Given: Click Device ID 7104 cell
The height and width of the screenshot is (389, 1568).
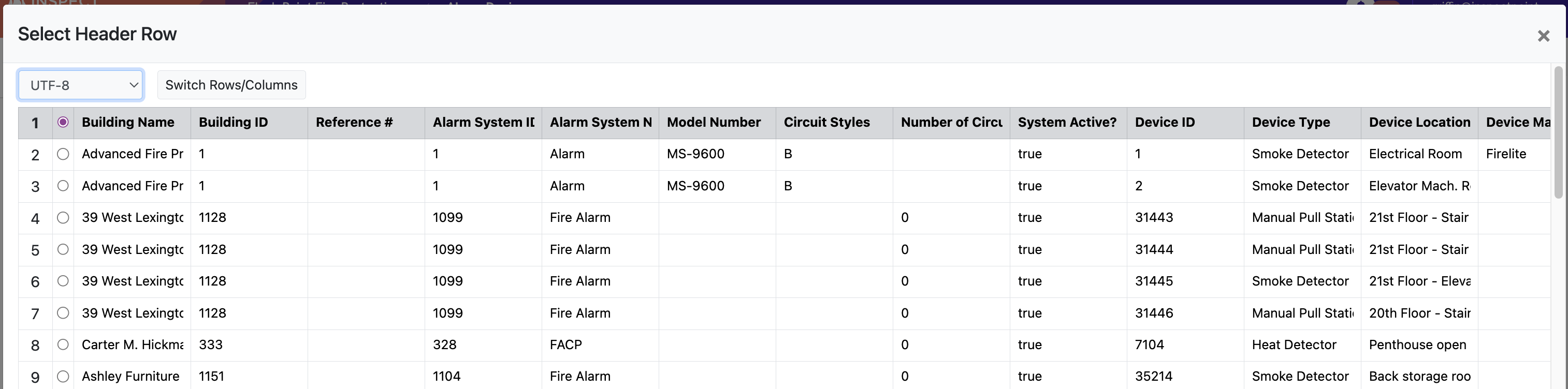Looking at the screenshot, I should coord(1185,345).
